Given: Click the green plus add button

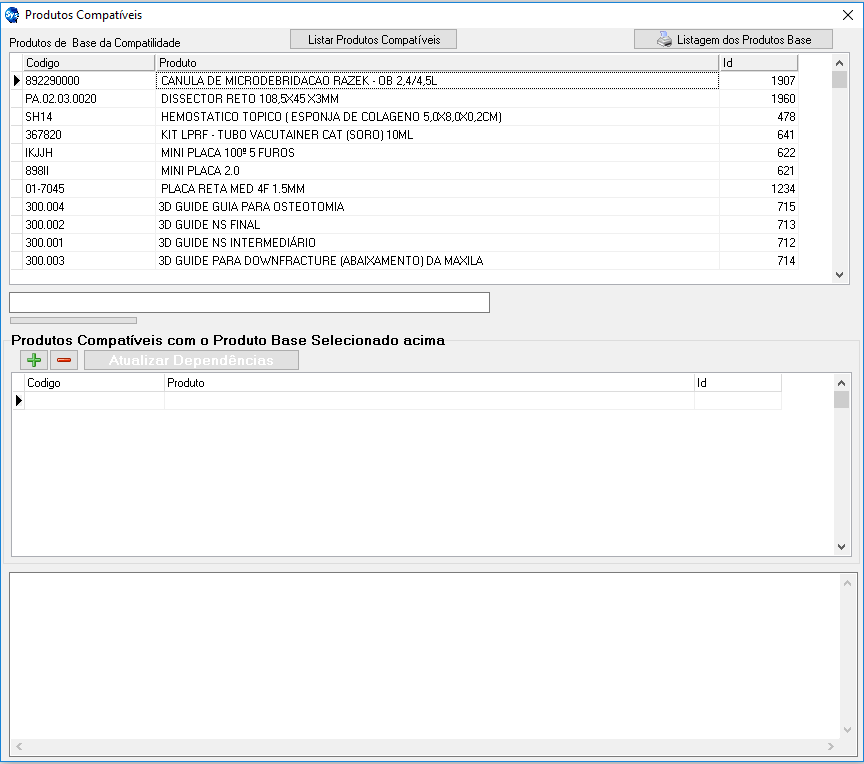Looking at the screenshot, I should tap(34, 360).
